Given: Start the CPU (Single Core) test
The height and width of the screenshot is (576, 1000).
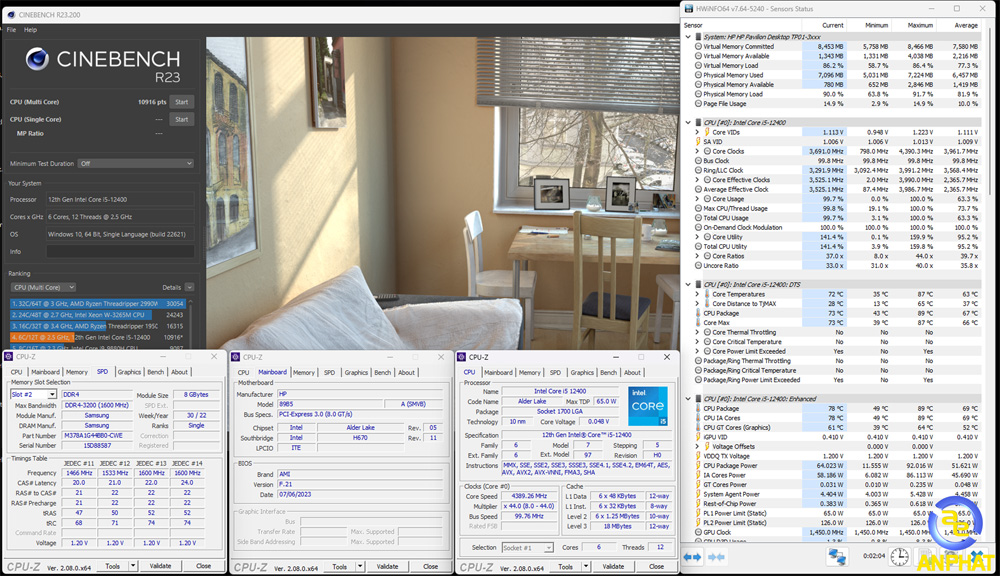Looking at the screenshot, I should tap(182, 119).
